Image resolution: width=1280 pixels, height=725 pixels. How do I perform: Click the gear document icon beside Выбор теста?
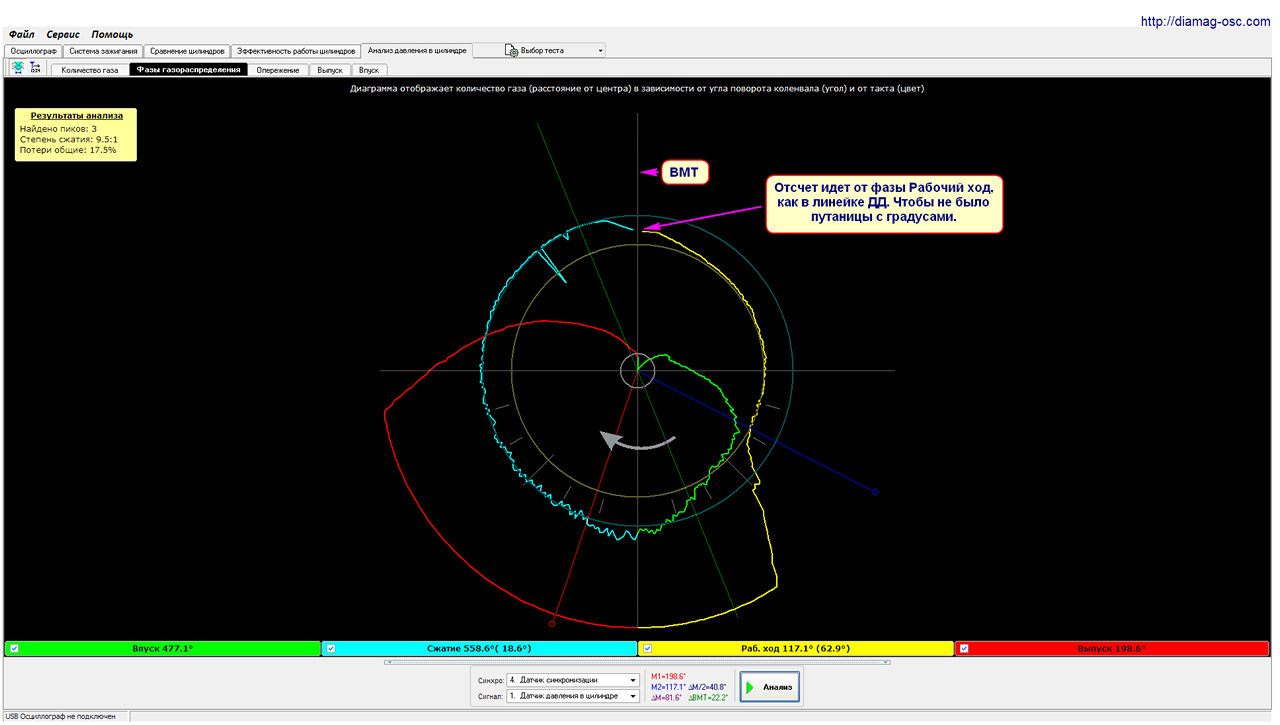tap(512, 50)
